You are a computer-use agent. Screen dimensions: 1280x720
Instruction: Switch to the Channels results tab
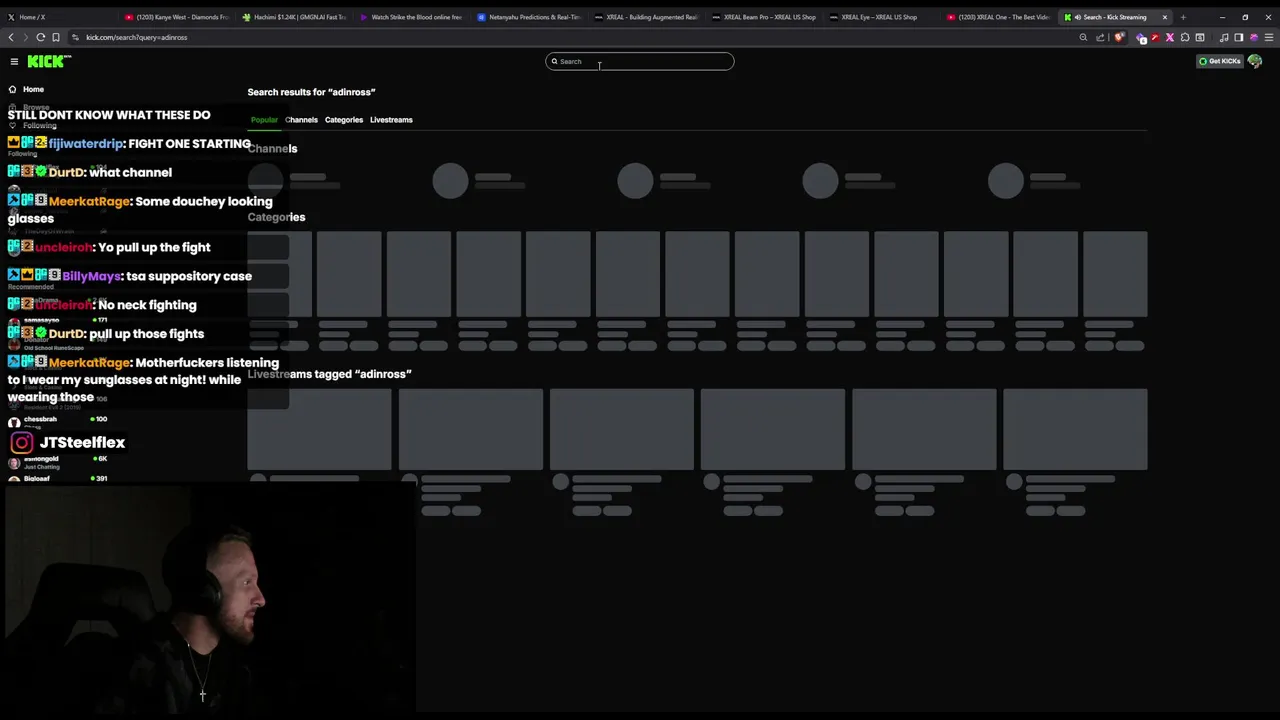click(x=301, y=120)
